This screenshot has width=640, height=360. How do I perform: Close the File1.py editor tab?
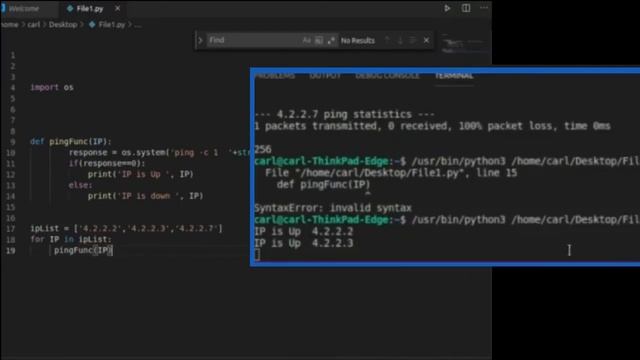tap(118, 8)
